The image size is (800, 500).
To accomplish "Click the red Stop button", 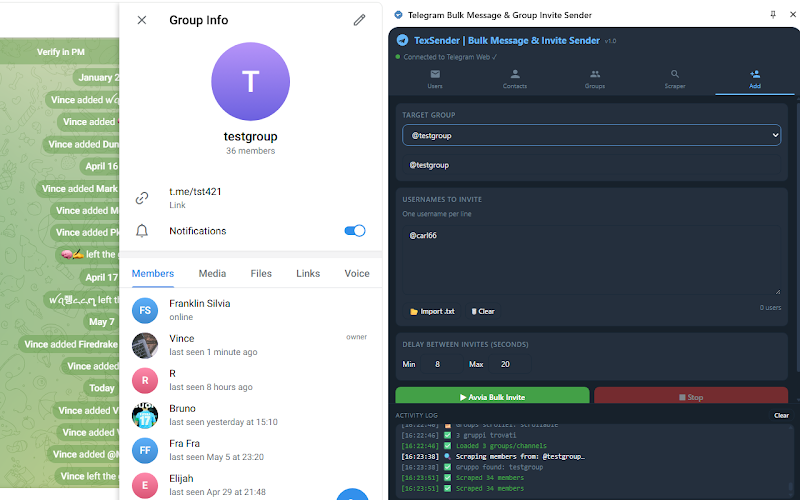I will 691,396.
